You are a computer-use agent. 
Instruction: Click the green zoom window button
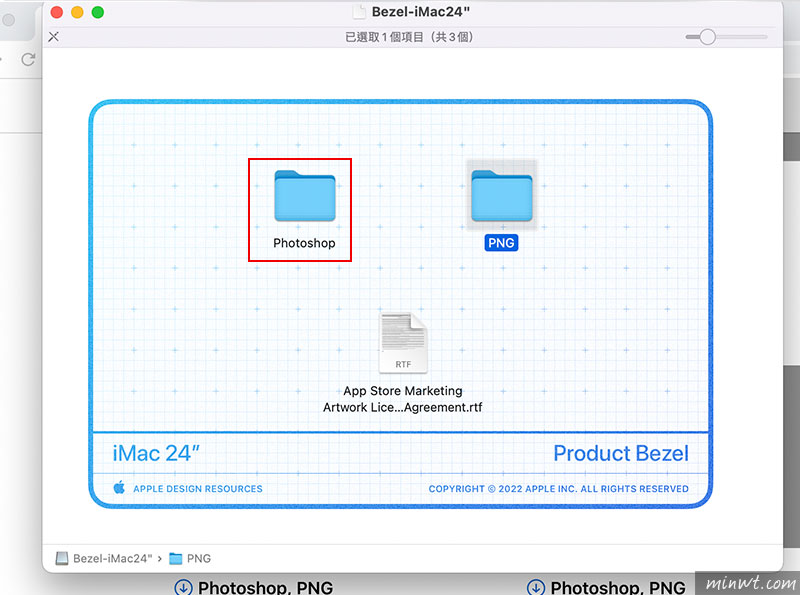pyautogui.click(x=97, y=12)
